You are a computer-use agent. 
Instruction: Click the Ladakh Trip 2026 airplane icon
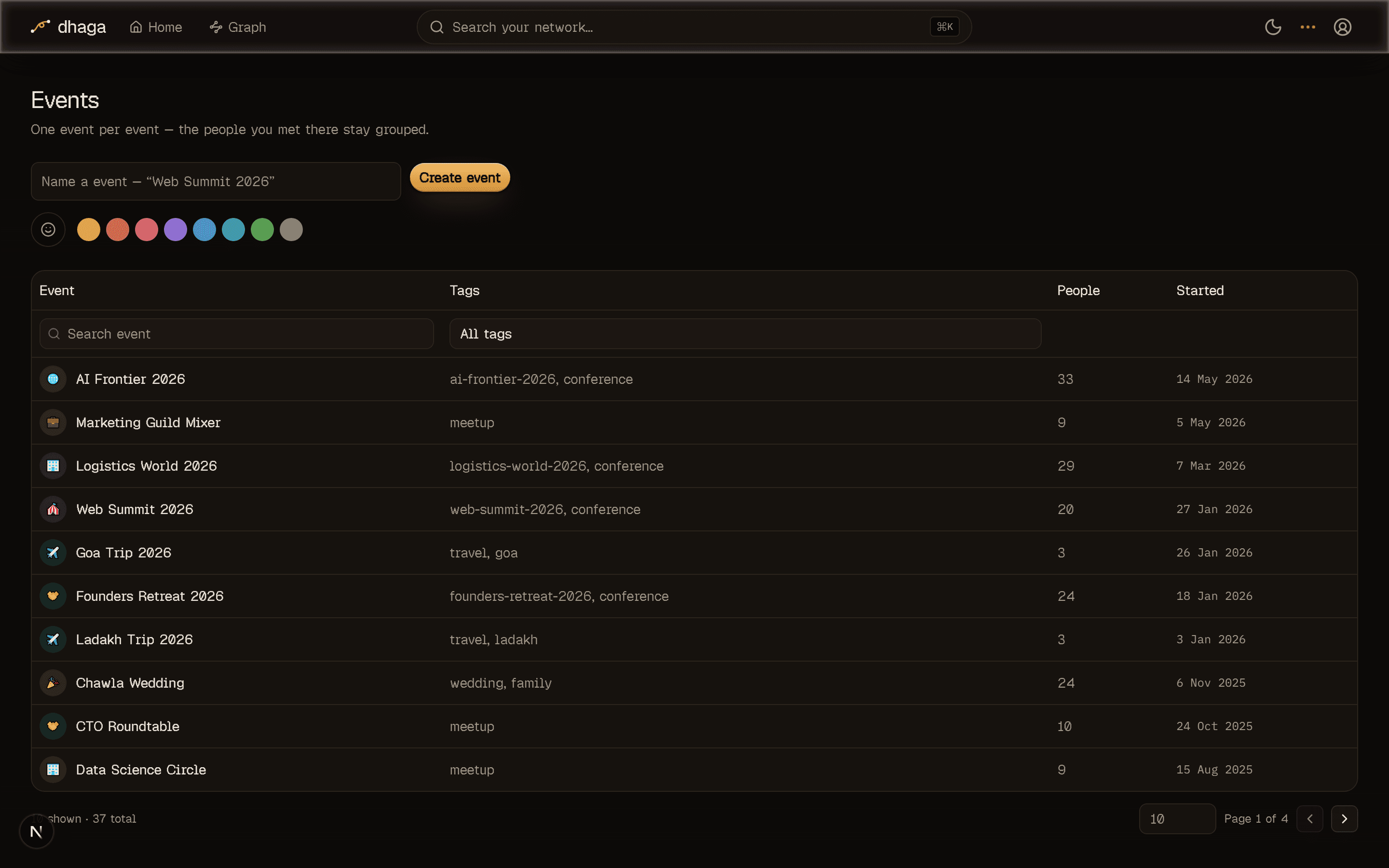pos(53,639)
